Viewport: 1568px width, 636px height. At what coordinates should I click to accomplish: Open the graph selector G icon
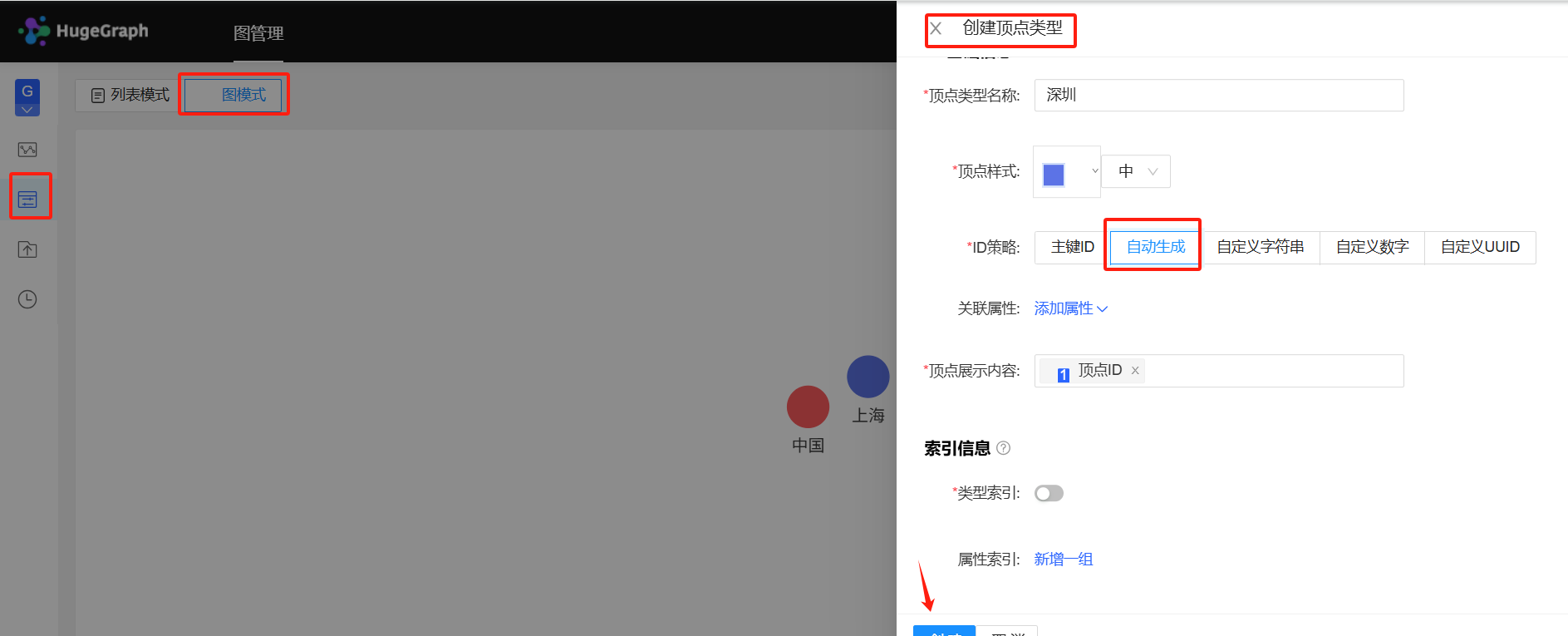pyautogui.click(x=27, y=97)
